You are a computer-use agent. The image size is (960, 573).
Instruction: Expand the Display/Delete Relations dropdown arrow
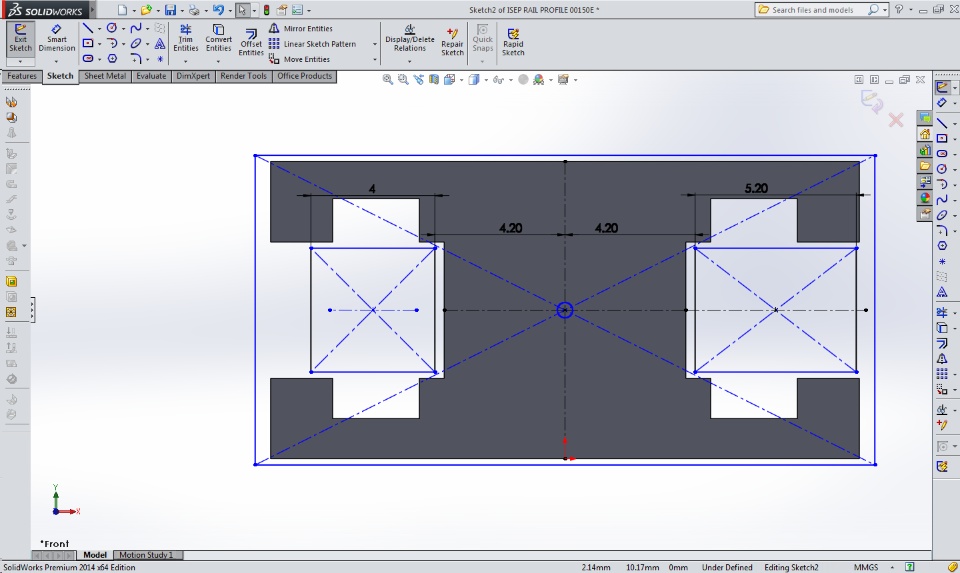[x=410, y=61]
